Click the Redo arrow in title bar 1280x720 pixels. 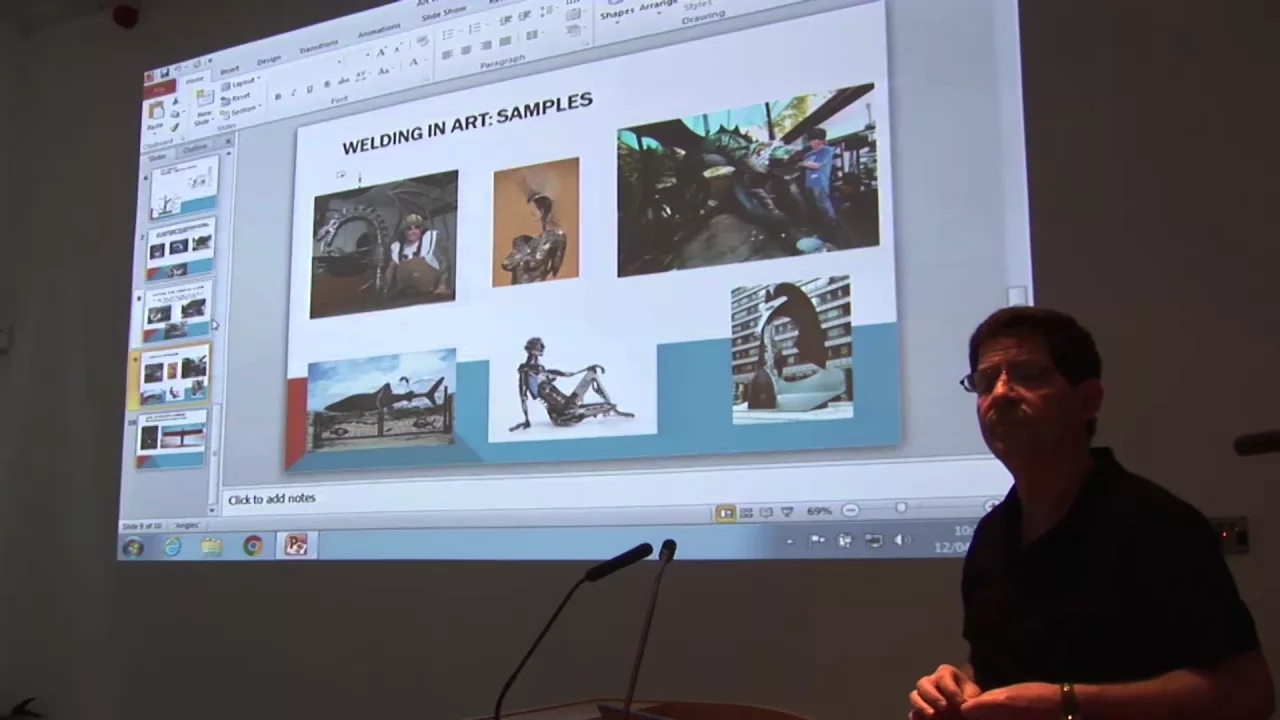tap(196, 65)
